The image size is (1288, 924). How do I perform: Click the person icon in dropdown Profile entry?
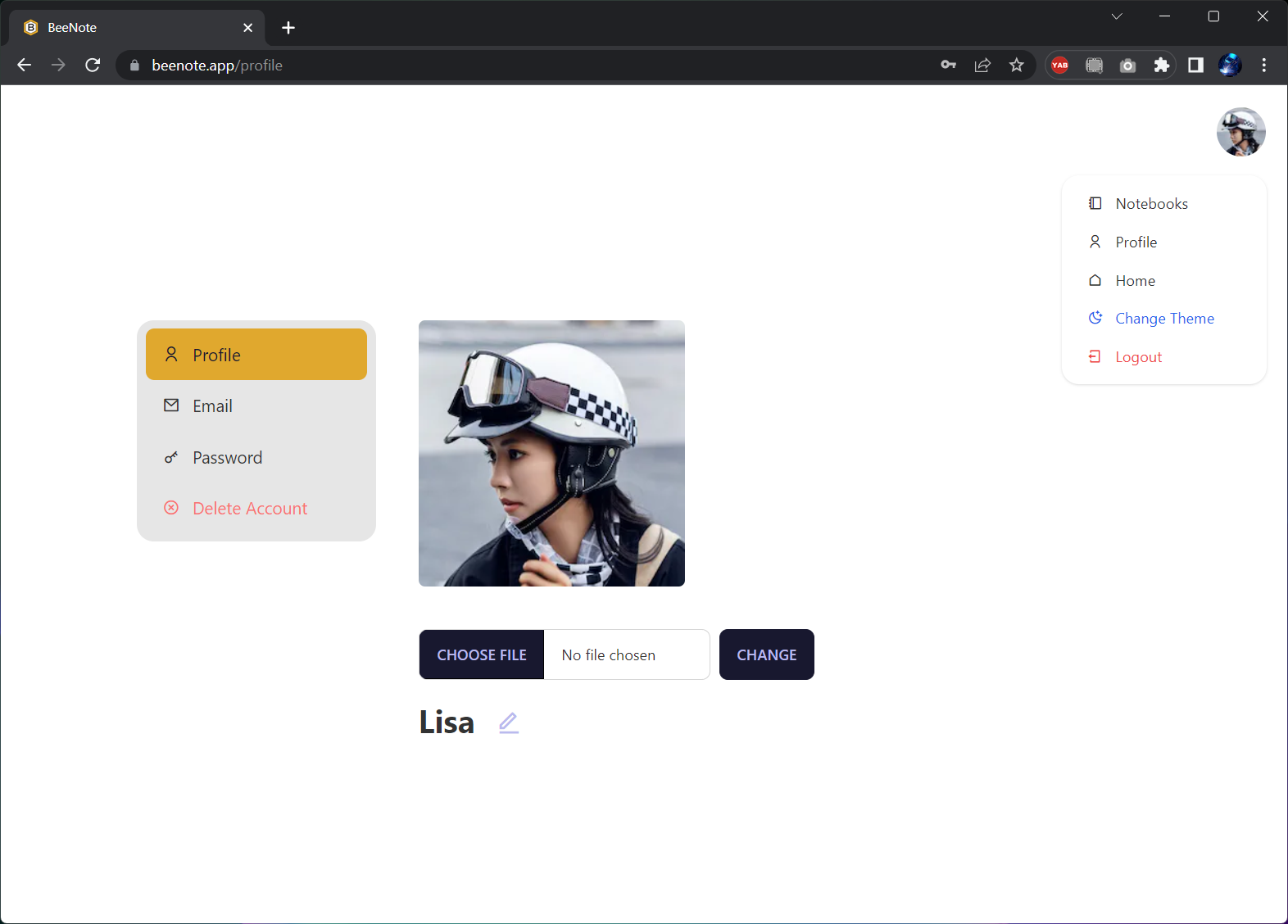[1095, 242]
